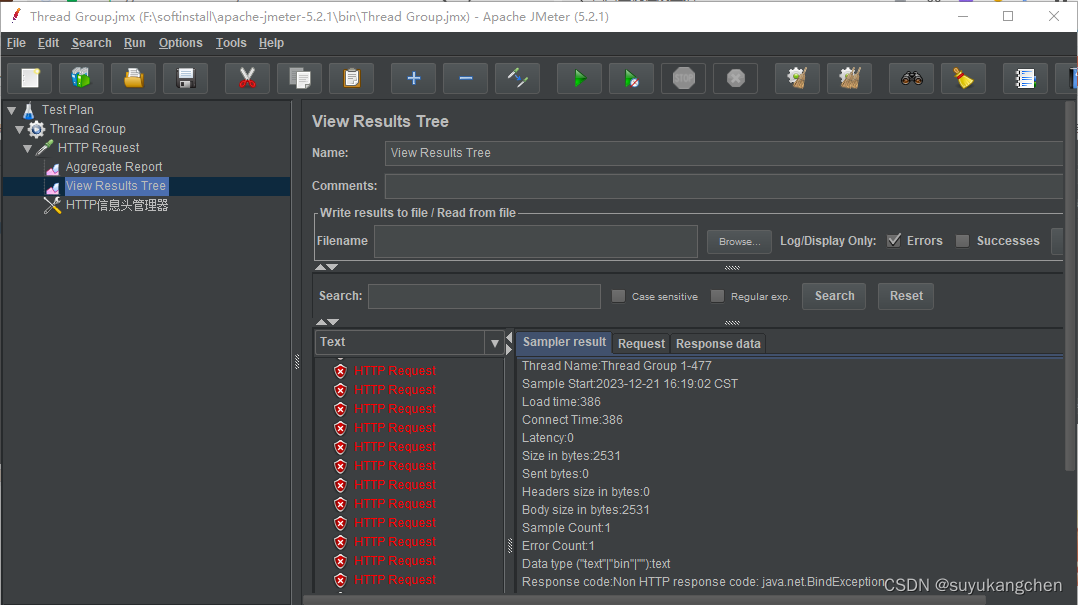Collapse the HTTP Request node in test plan
Image resolution: width=1078 pixels, height=605 pixels.
pyautogui.click(x=28, y=148)
